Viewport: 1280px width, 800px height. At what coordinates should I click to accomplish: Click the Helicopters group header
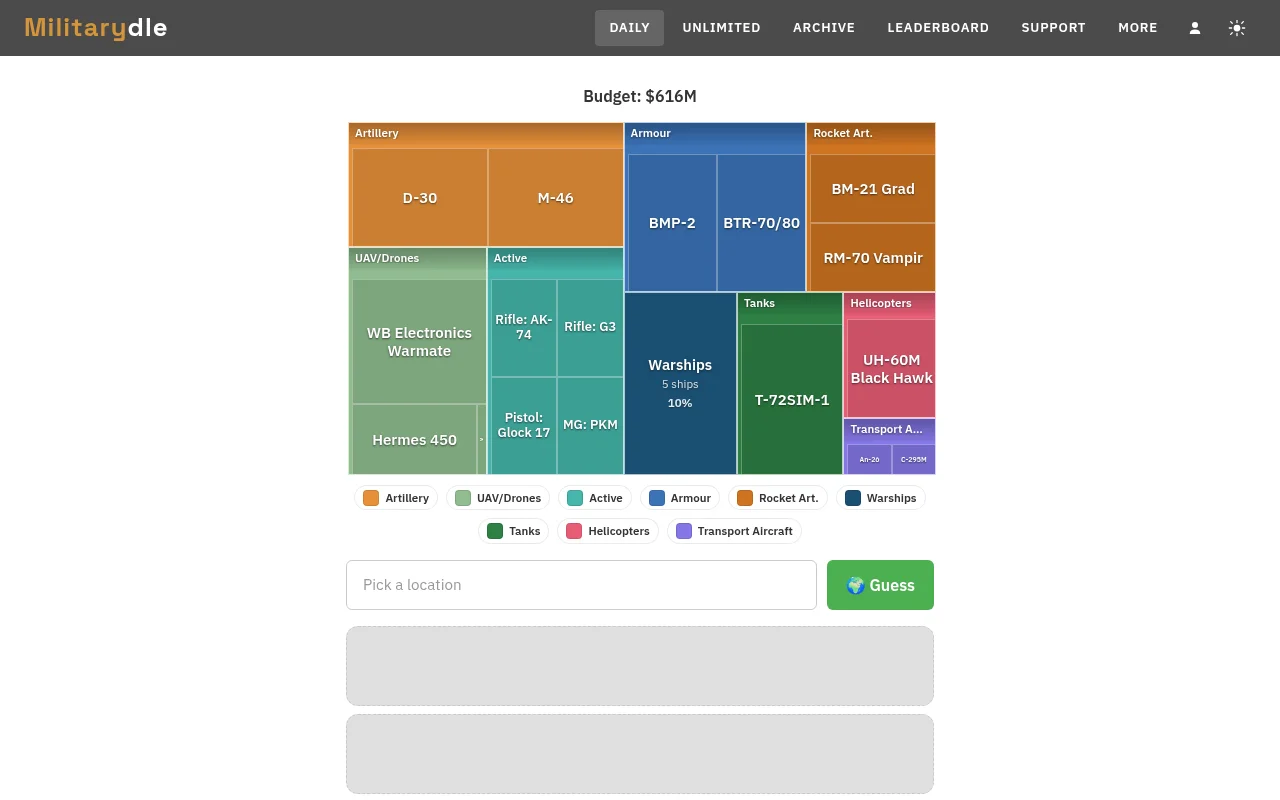(x=890, y=304)
